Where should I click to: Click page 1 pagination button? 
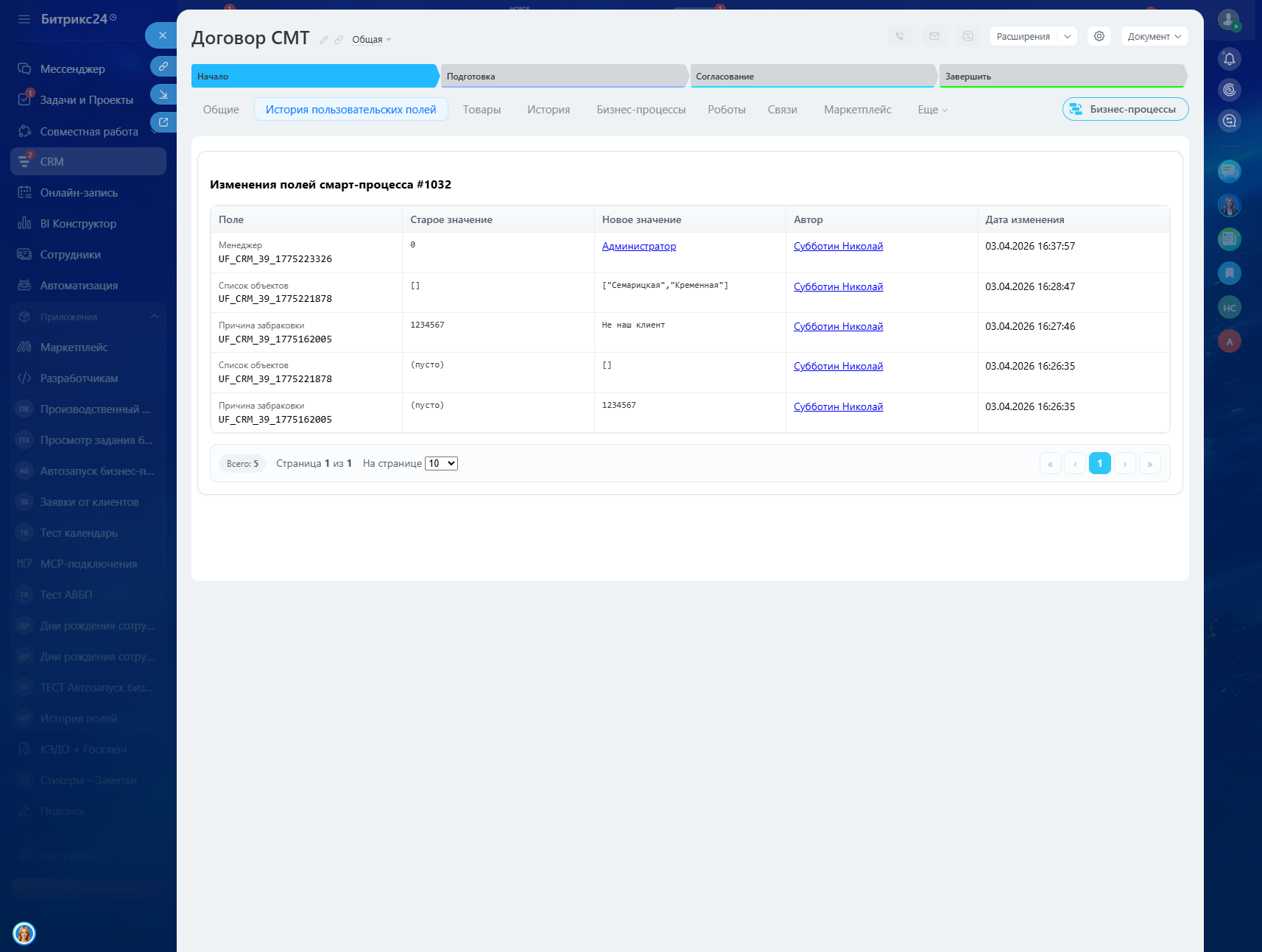(x=1099, y=463)
